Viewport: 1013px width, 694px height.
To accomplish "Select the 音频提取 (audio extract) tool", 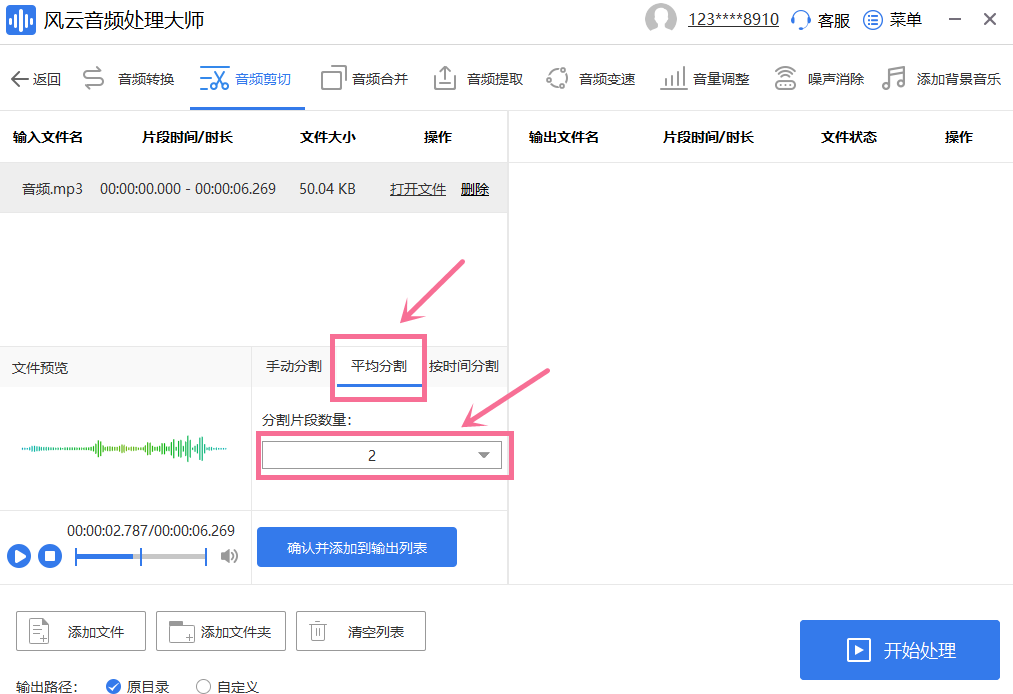I will [x=490, y=77].
